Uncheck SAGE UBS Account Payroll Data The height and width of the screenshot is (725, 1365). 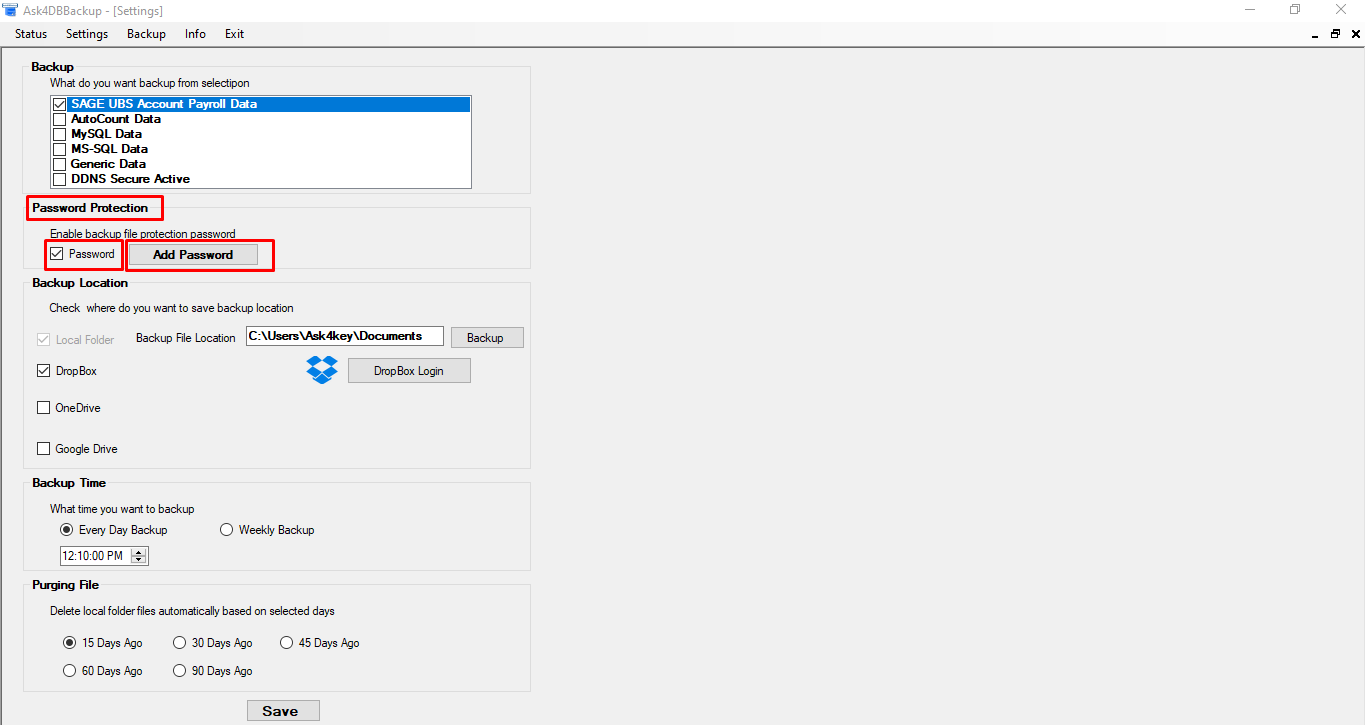(60, 104)
